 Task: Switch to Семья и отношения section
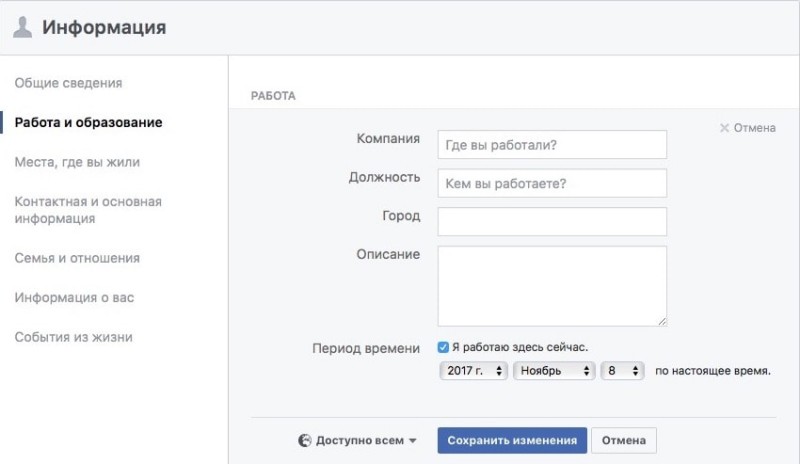pos(77,258)
